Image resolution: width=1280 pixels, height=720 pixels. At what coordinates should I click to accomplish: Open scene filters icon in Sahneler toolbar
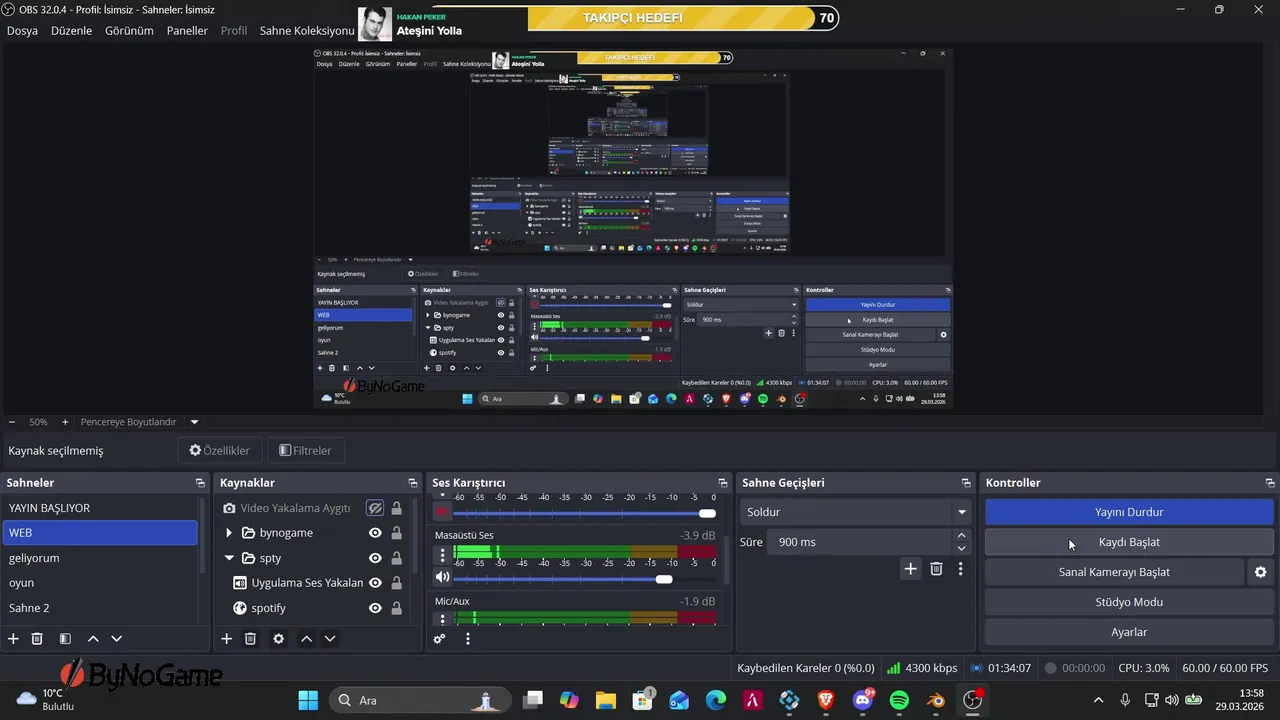65,638
